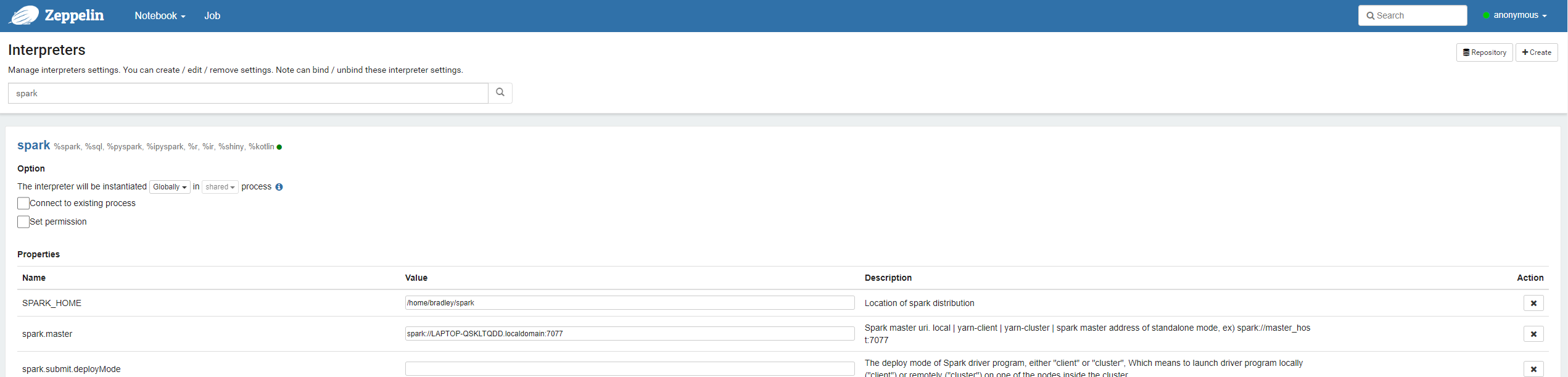Click the %spark, %sql interpreter list text
Image resolution: width=1568 pixels, height=377 pixels.
click(x=164, y=147)
